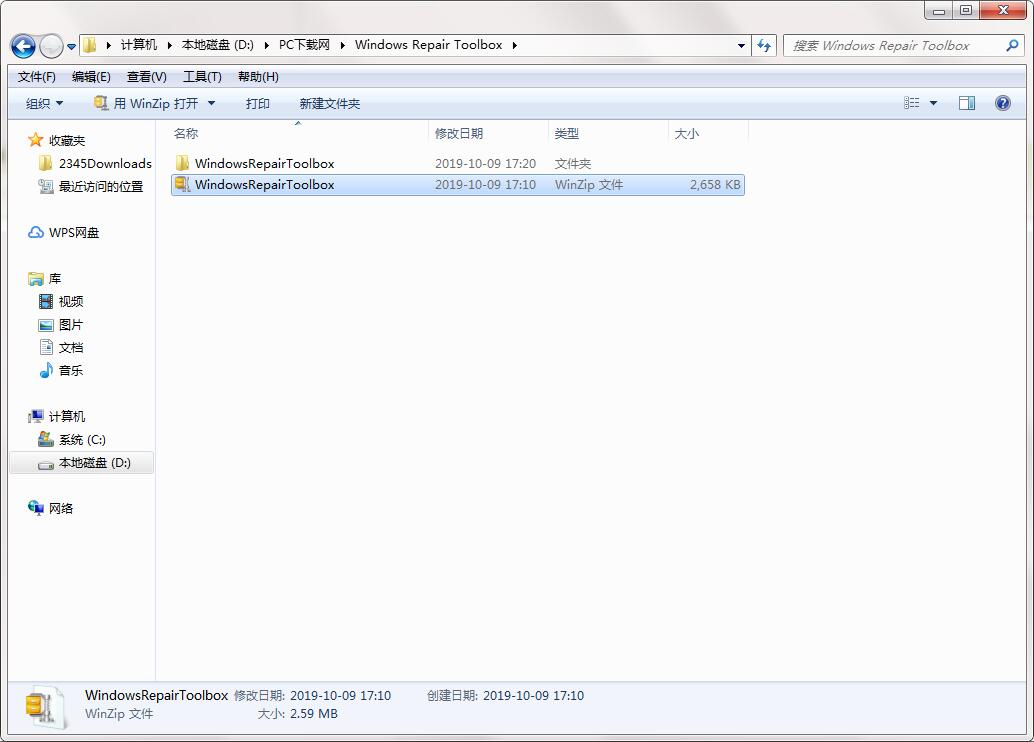
Task: Select the WindowsRepairToolbox WinZip file name
Action: [264, 185]
